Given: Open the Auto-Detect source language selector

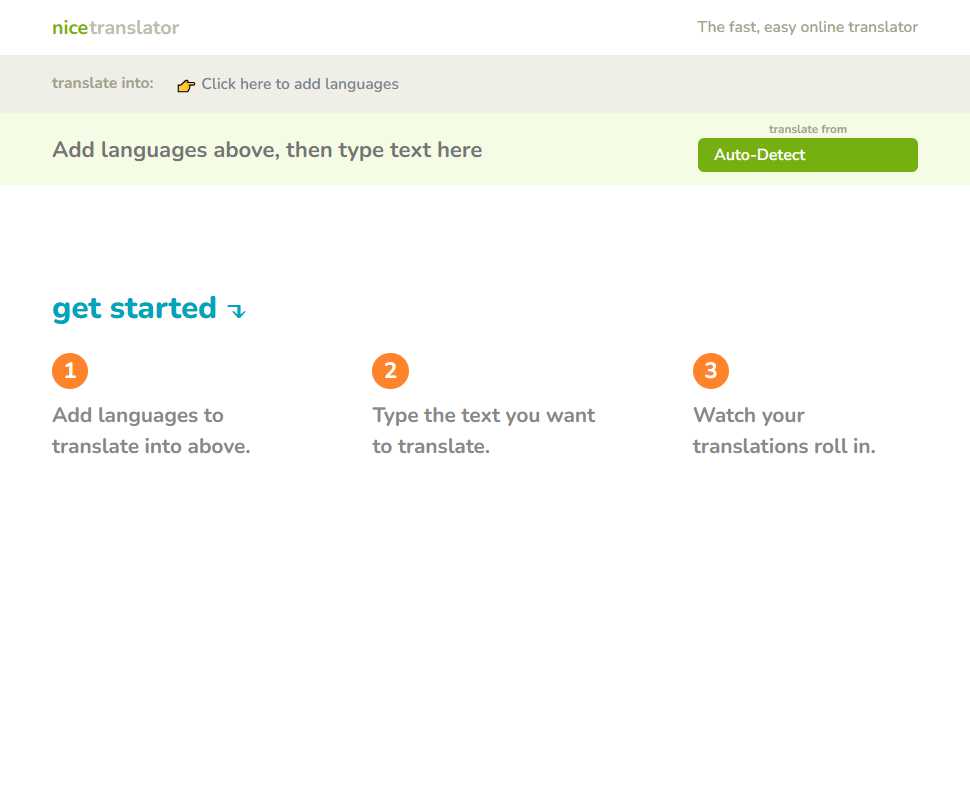Looking at the screenshot, I should point(807,155).
